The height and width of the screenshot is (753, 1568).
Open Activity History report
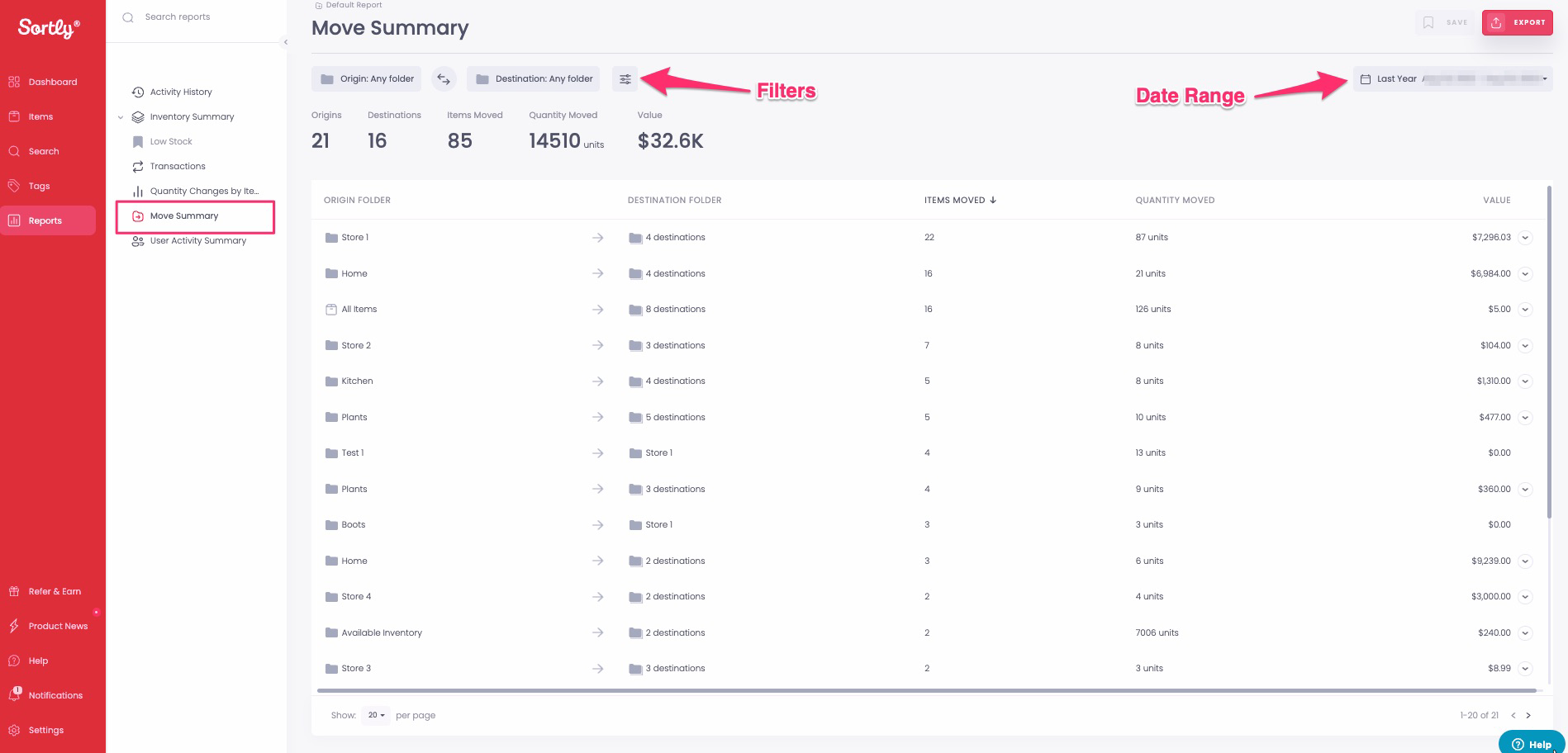tap(181, 92)
